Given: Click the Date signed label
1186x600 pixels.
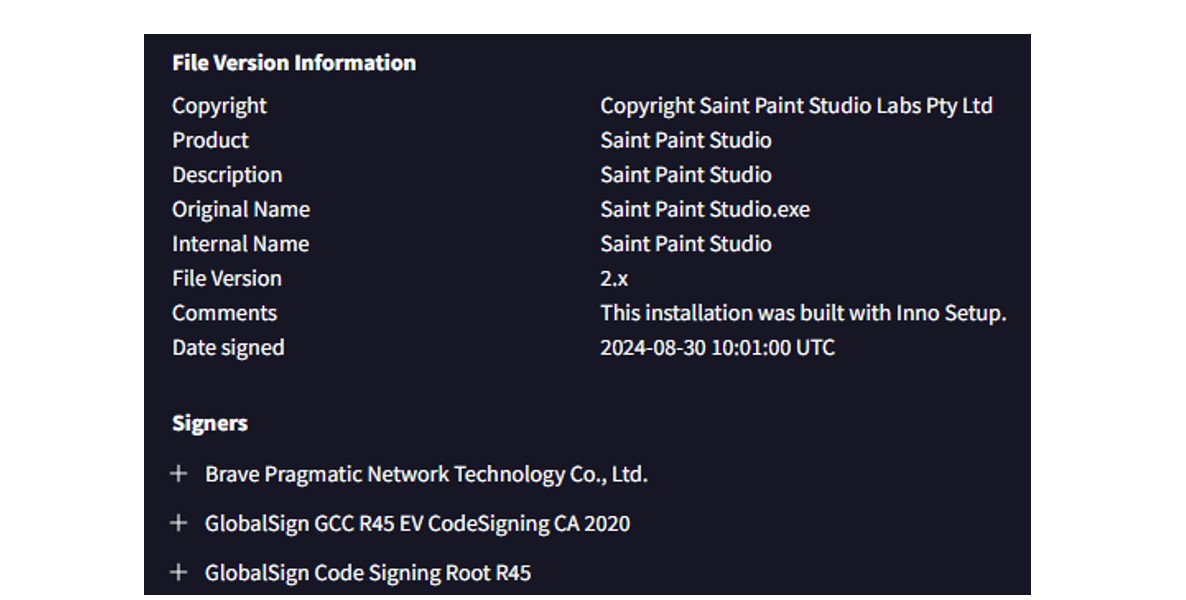Looking at the screenshot, I should tap(228, 347).
